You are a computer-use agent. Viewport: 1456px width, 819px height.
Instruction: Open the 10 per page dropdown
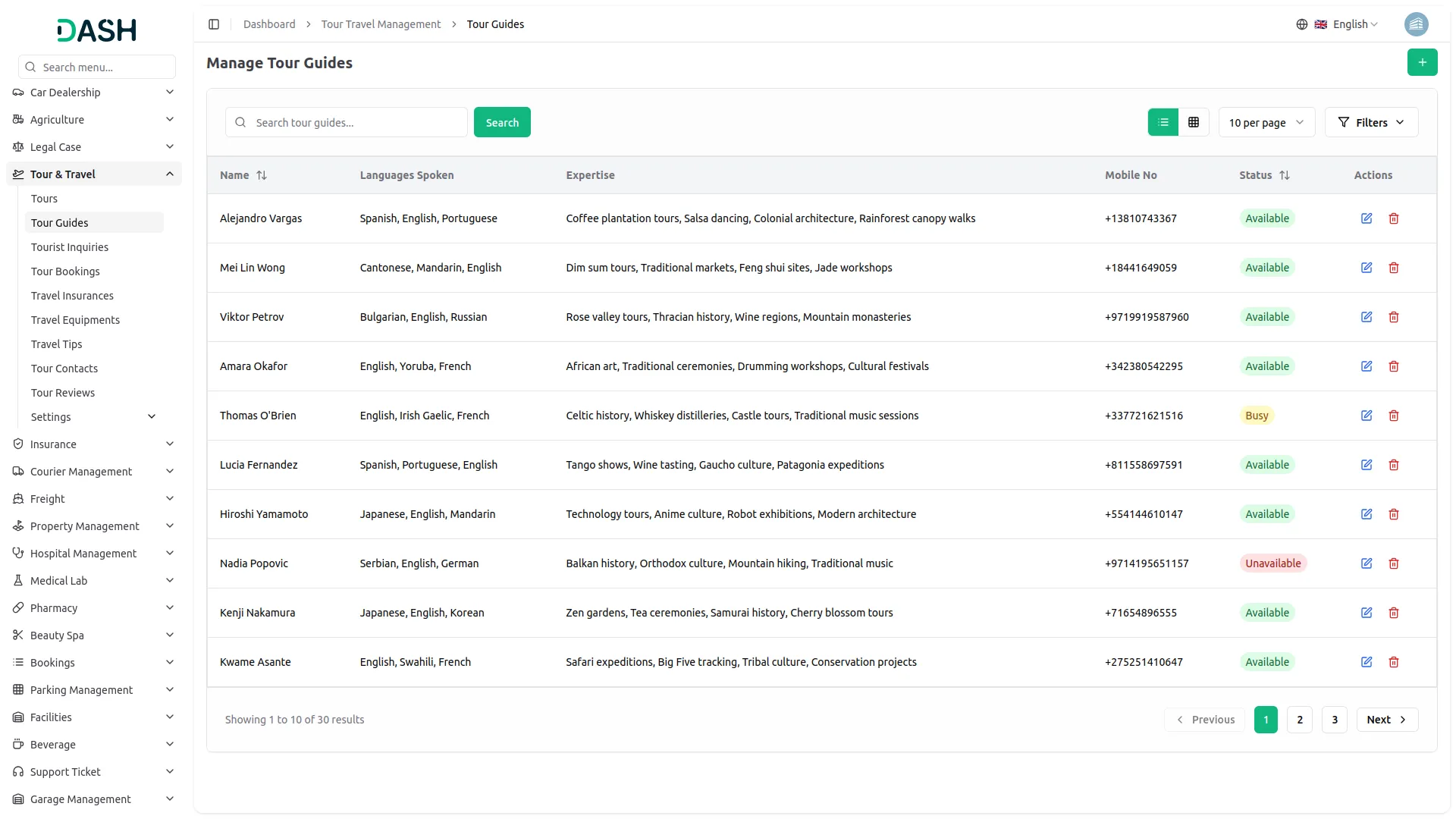point(1266,122)
